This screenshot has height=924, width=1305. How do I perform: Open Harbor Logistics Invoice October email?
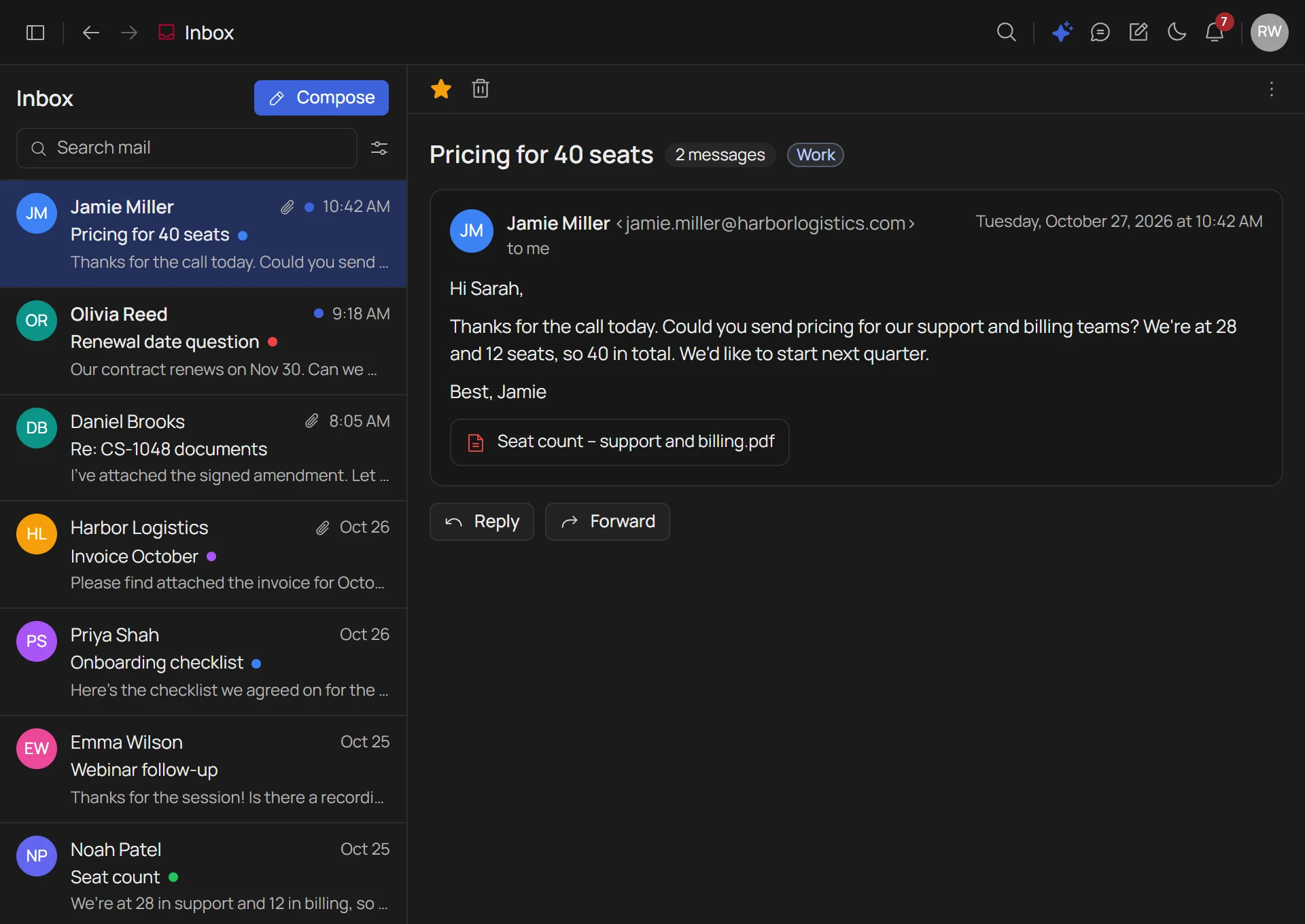point(203,555)
